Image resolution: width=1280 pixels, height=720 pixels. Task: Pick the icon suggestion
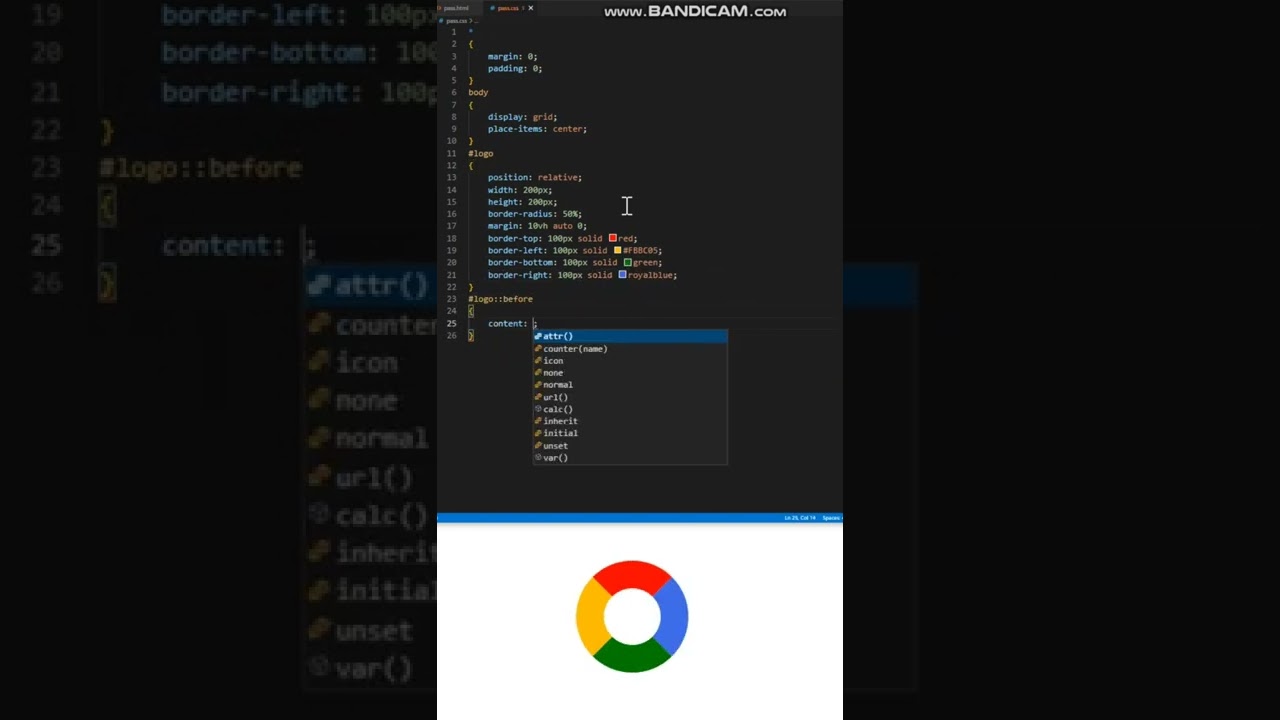pyautogui.click(x=630, y=361)
